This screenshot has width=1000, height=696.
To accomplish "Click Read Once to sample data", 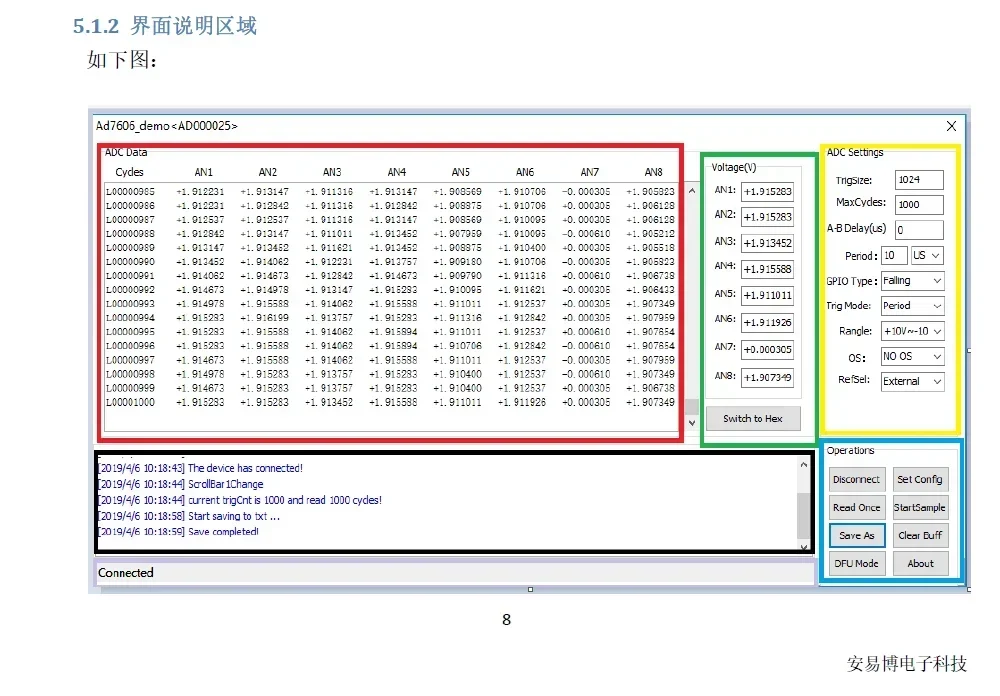I will (857, 507).
